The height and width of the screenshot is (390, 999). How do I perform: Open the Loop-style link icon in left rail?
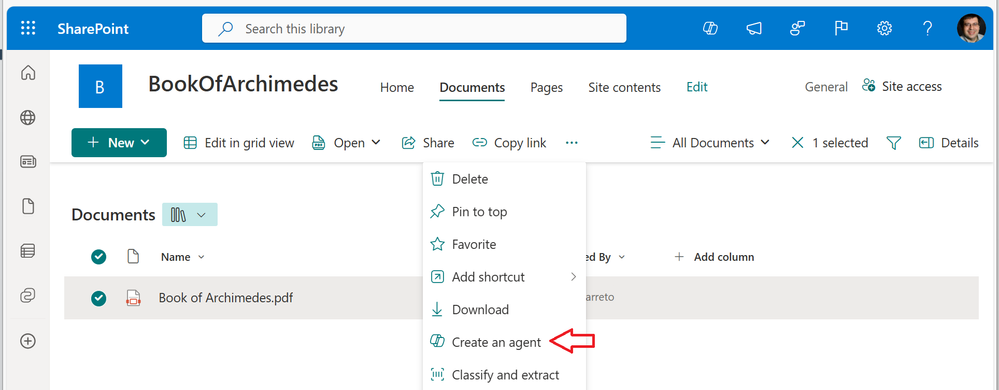(28, 296)
